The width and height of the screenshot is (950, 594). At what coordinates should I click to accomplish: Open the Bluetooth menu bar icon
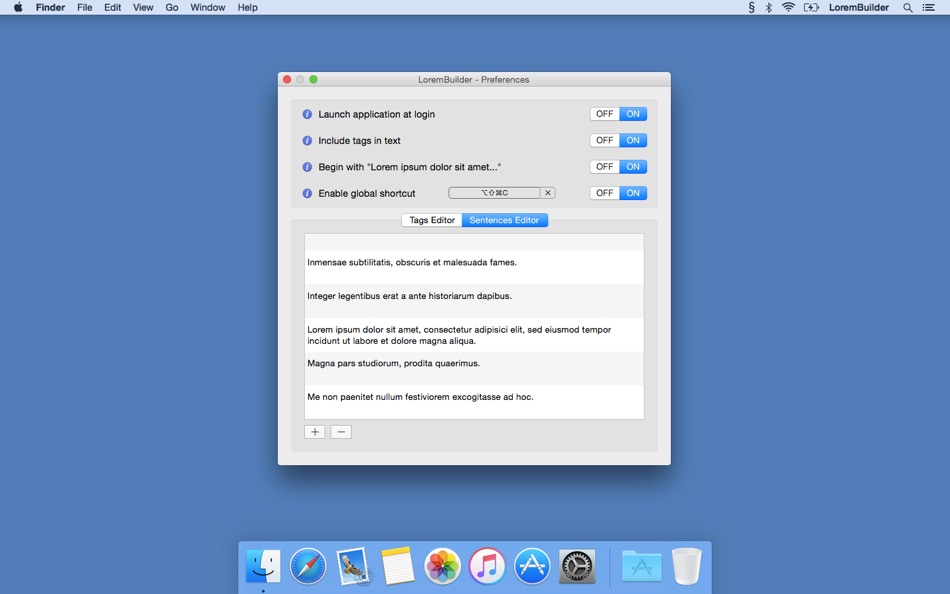pyautogui.click(x=768, y=7)
